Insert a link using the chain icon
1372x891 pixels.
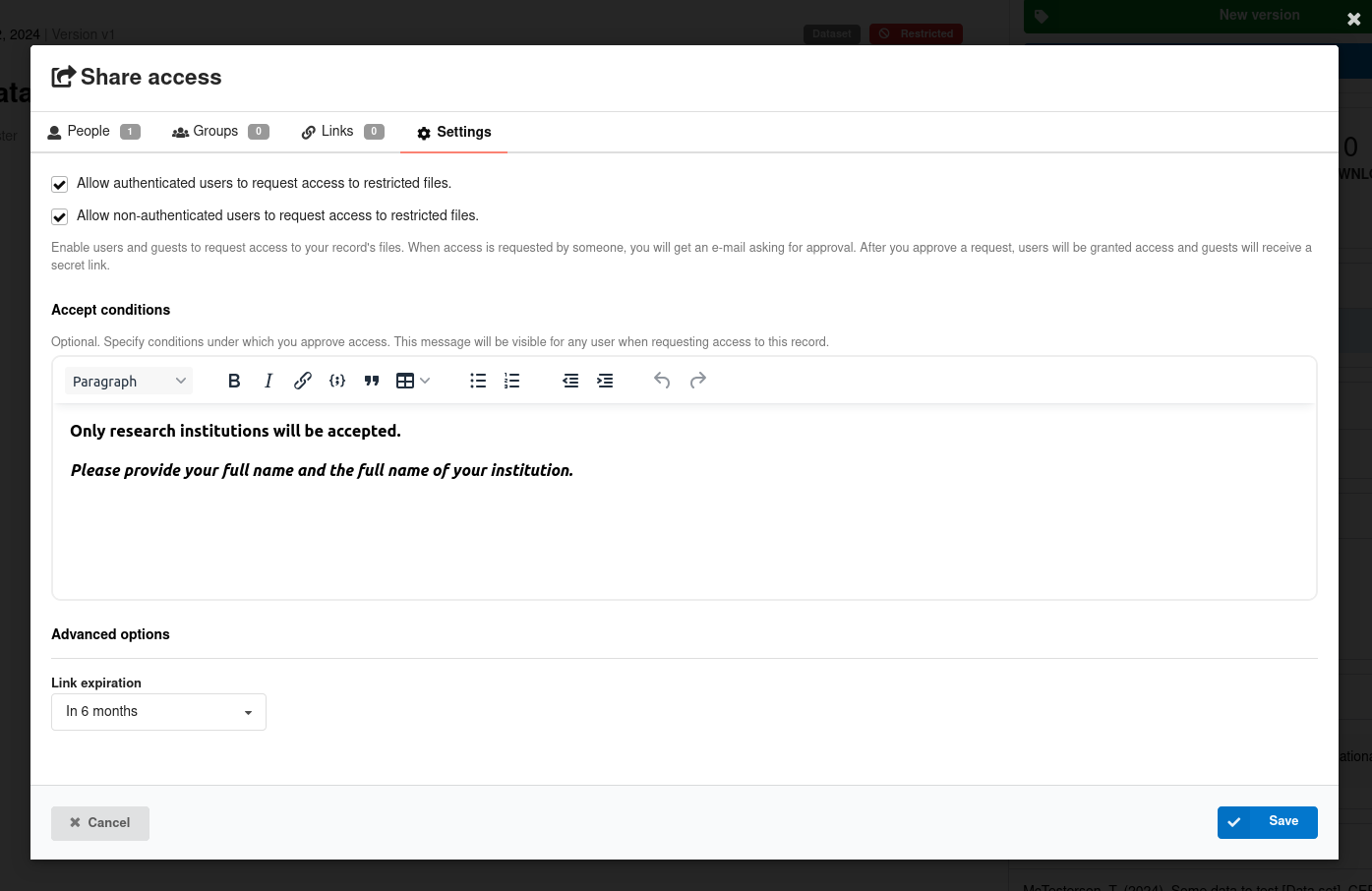[303, 382]
